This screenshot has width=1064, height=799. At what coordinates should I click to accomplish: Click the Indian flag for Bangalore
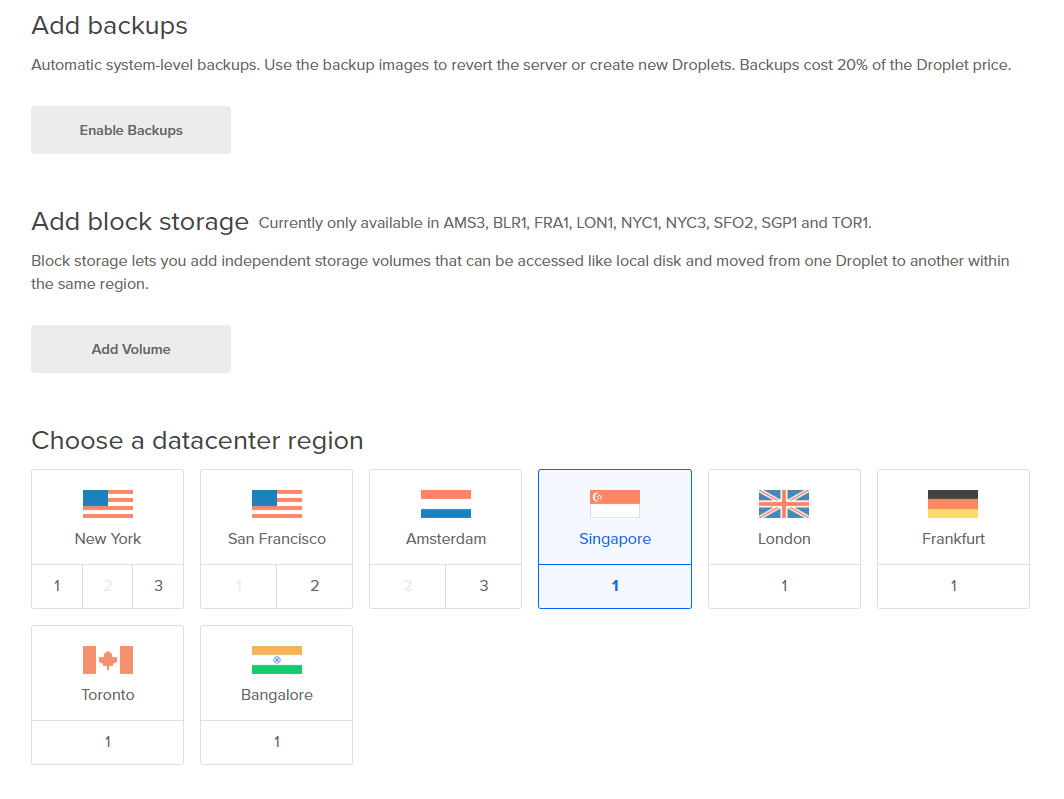point(276,660)
